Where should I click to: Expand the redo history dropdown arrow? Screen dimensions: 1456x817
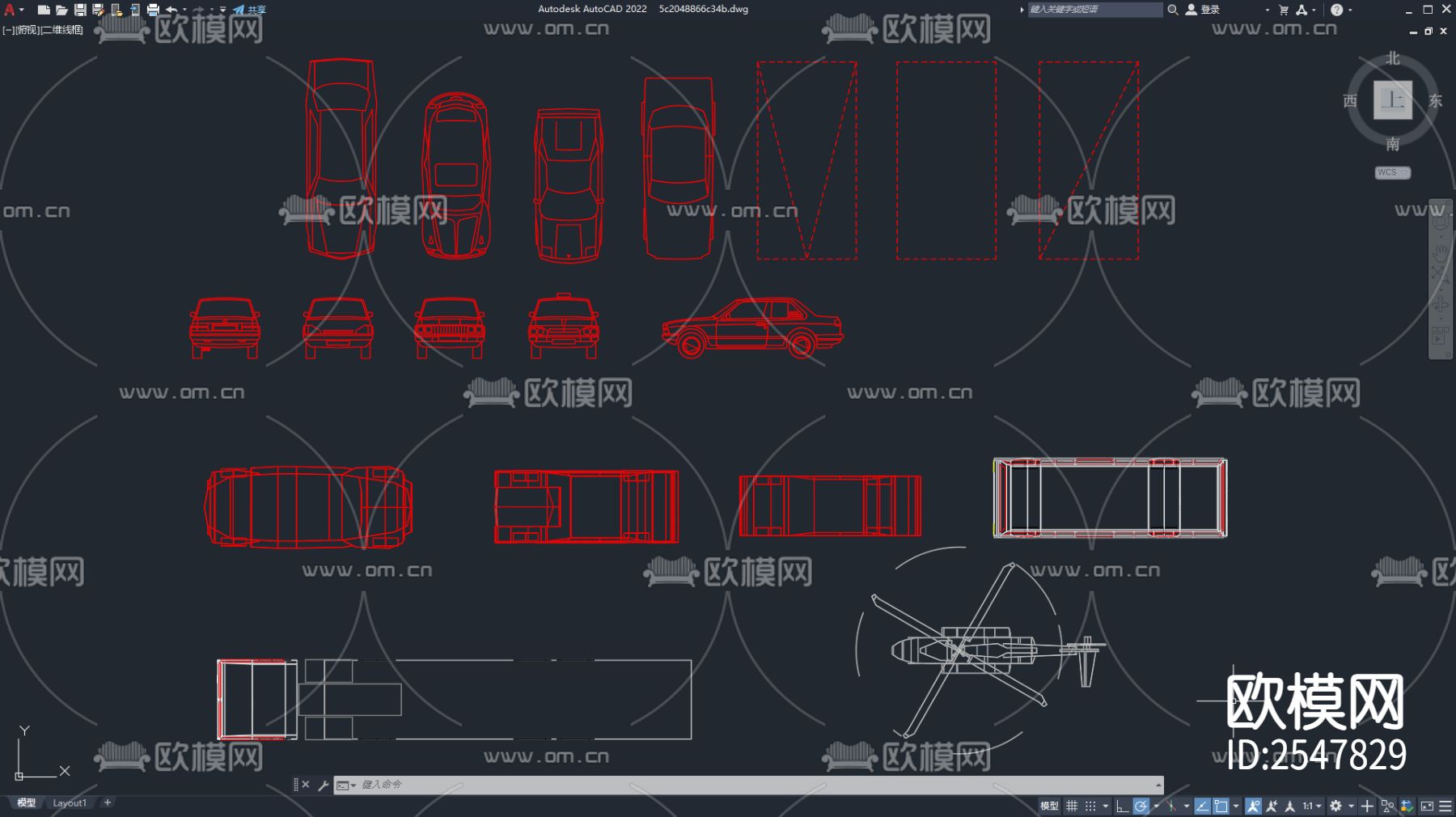pos(211,10)
